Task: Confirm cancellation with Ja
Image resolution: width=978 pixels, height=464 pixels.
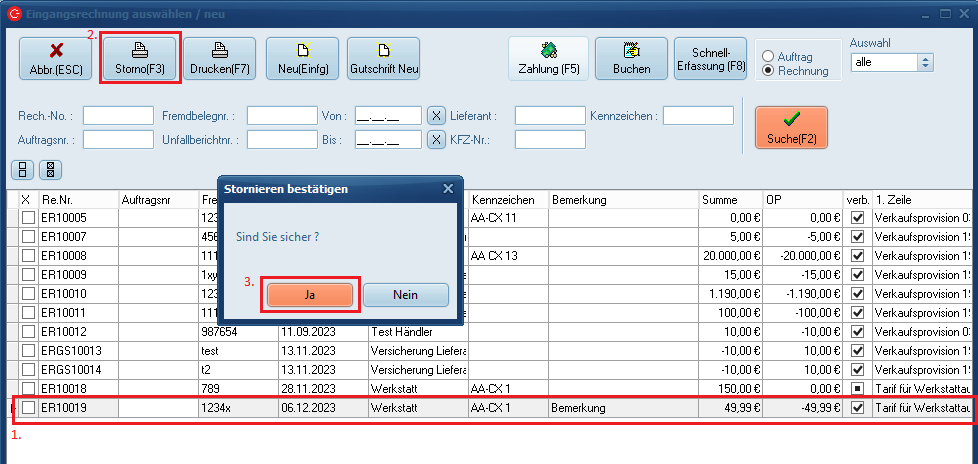Action: point(309,295)
